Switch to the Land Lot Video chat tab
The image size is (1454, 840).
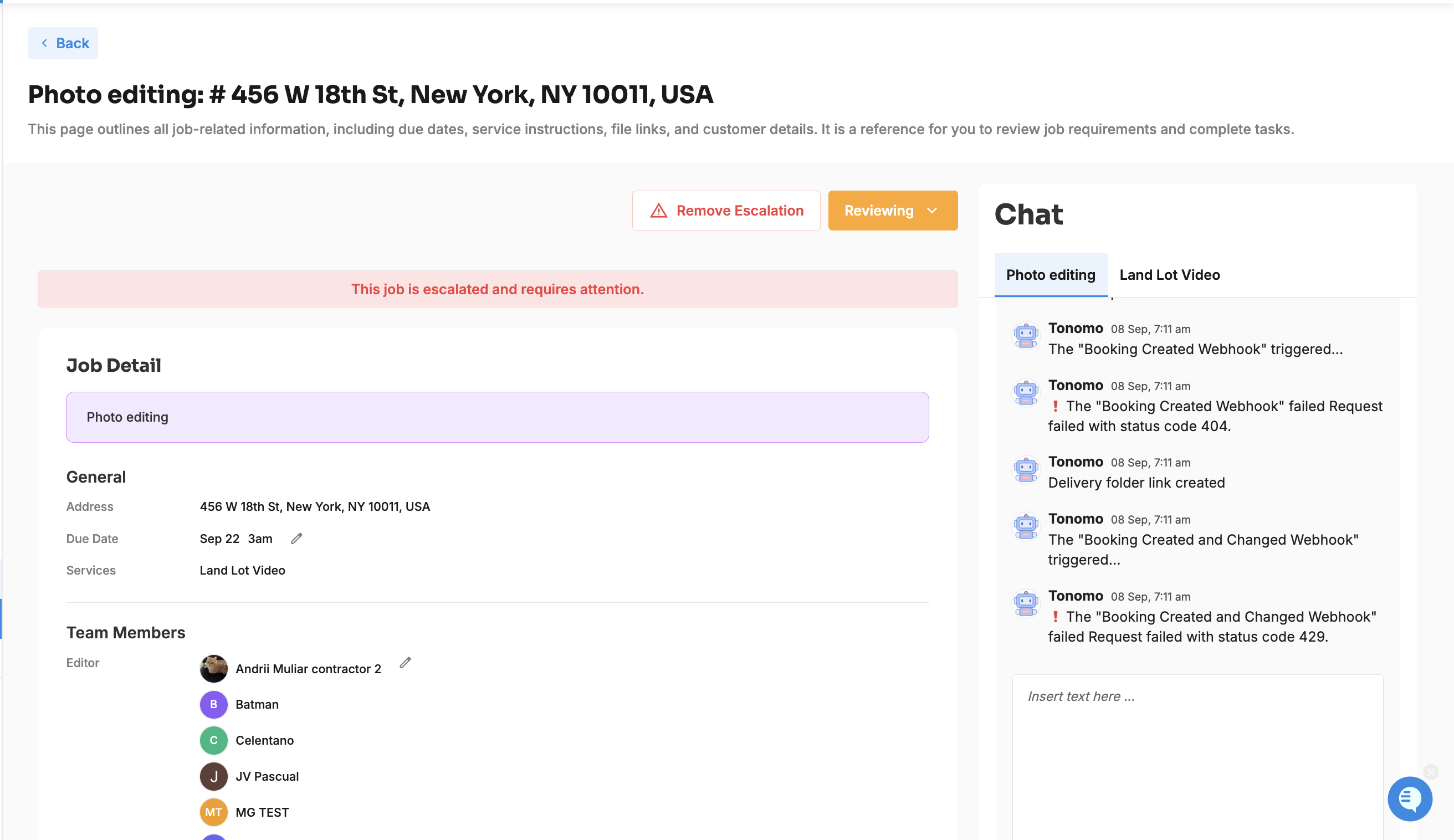1169,275
